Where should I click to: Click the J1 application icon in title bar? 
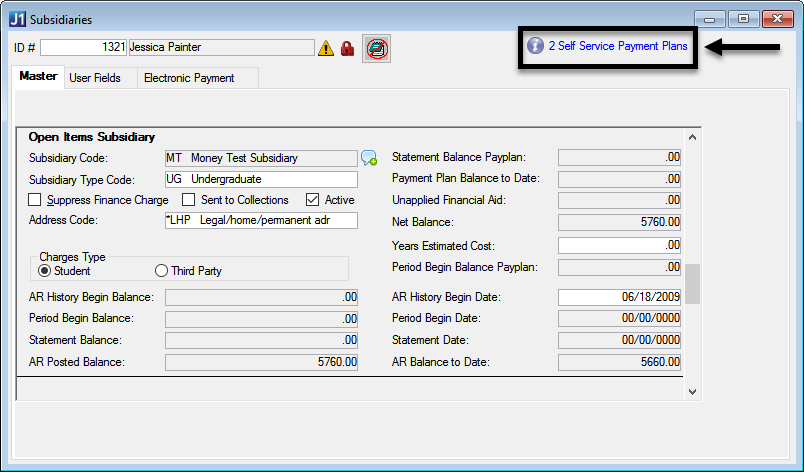click(17, 19)
